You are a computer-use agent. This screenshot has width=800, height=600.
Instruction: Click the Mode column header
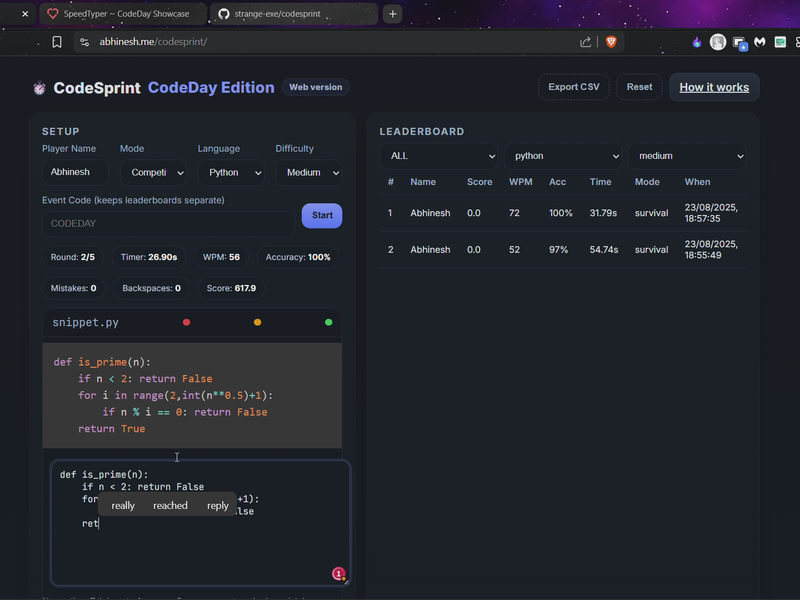(x=647, y=182)
